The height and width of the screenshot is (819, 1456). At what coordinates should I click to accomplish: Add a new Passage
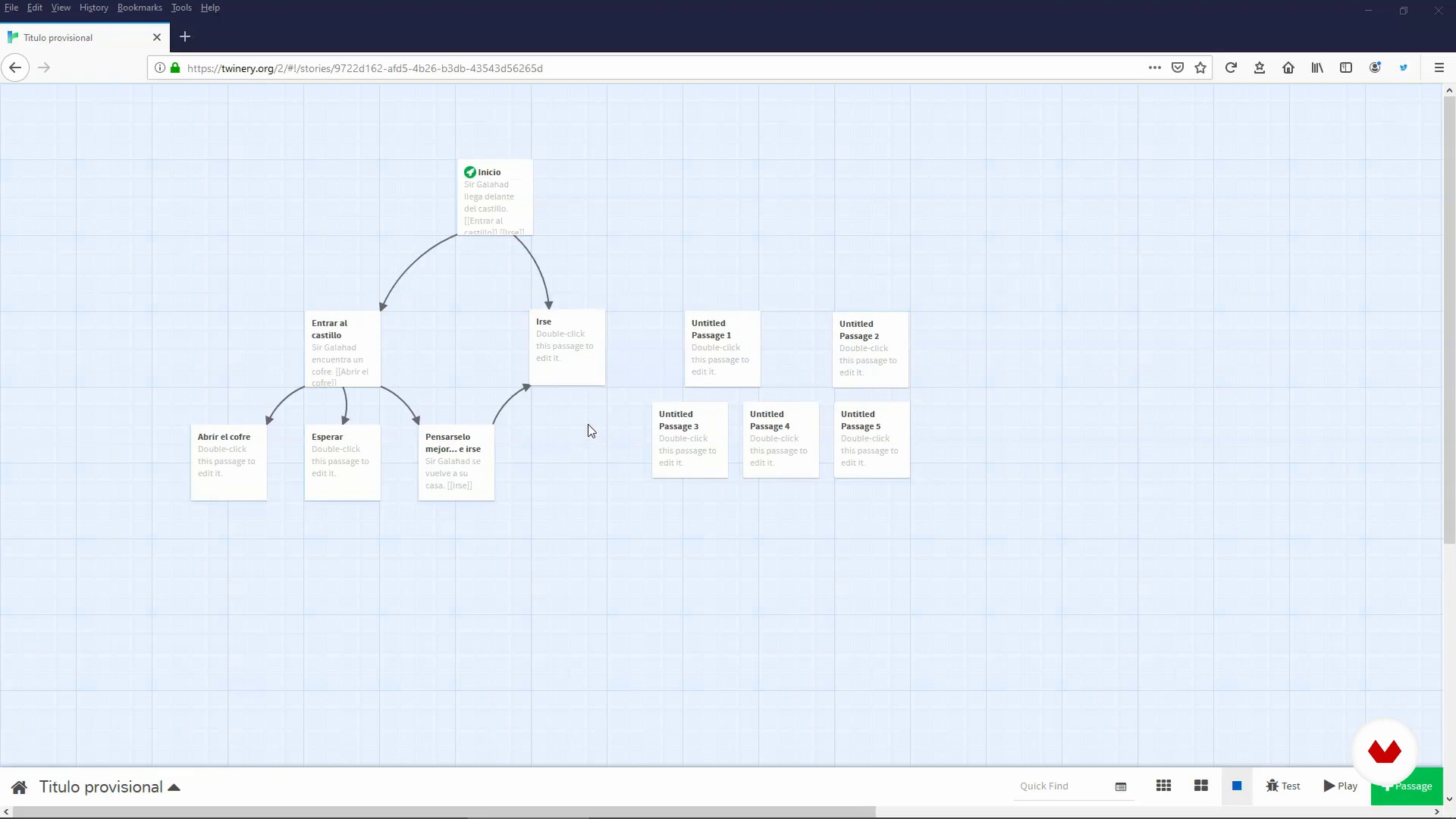click(1407, 786)
